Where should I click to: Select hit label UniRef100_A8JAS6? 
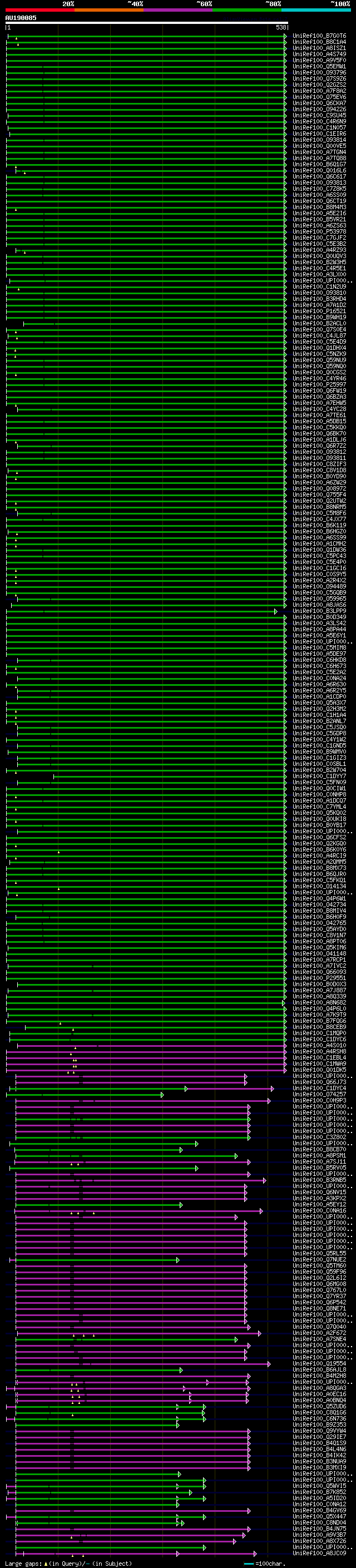tap(319, 605)
